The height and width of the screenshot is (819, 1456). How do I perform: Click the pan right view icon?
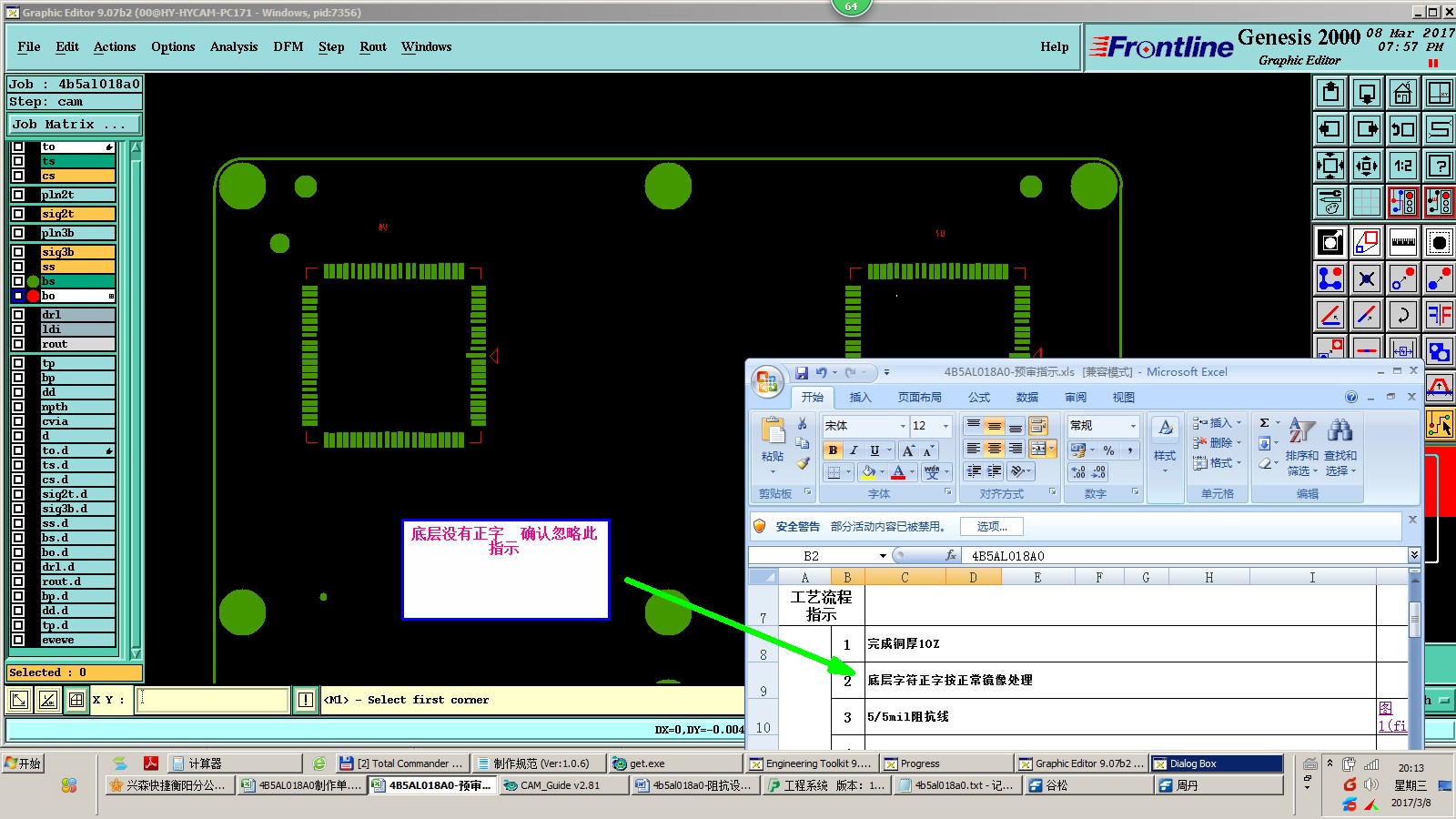tap(1367, 129)
